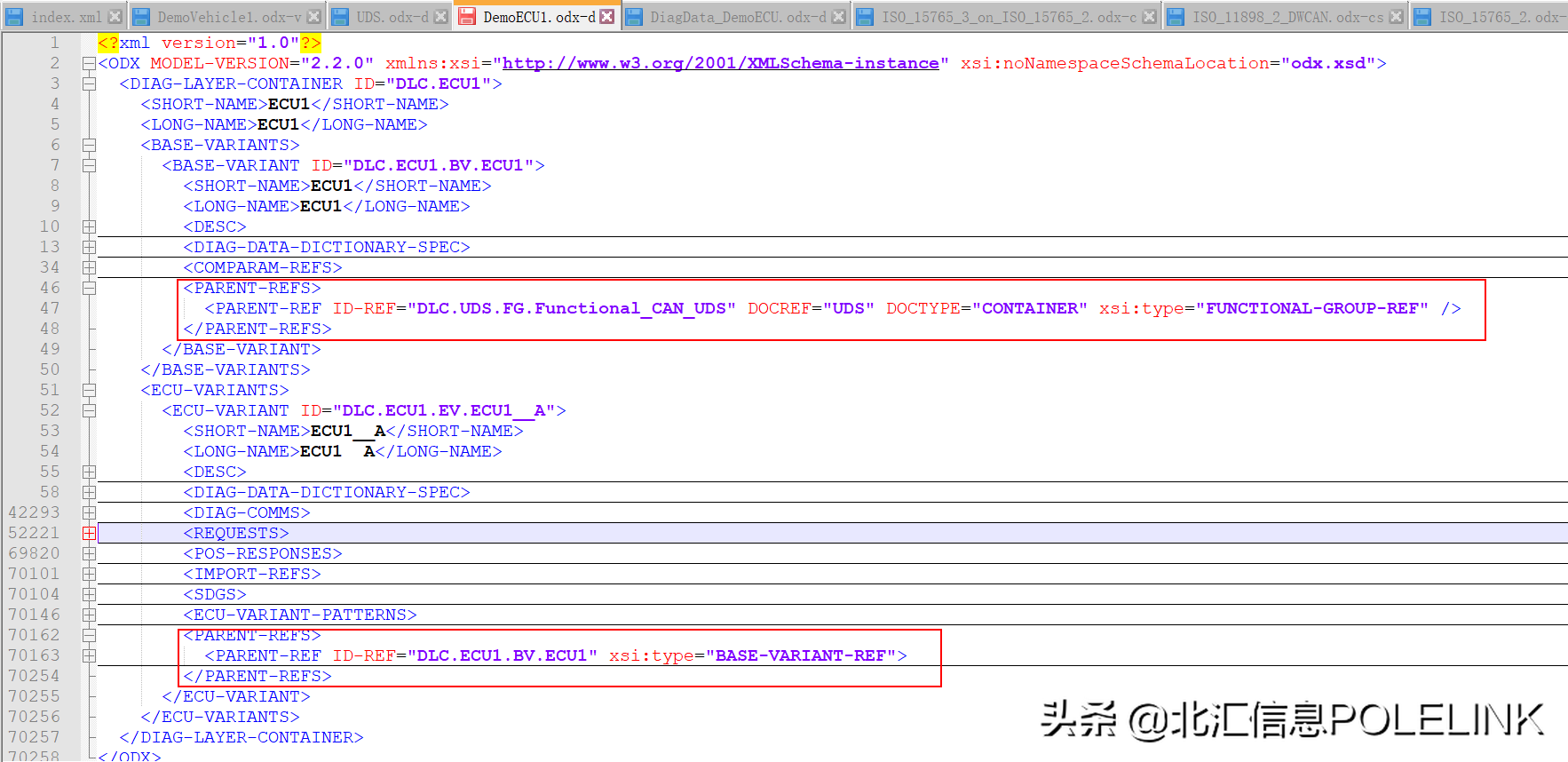Click the DOCTYPE CONTAINER attribute value
Screen dimensions: 1568x762
[1030, 308]
